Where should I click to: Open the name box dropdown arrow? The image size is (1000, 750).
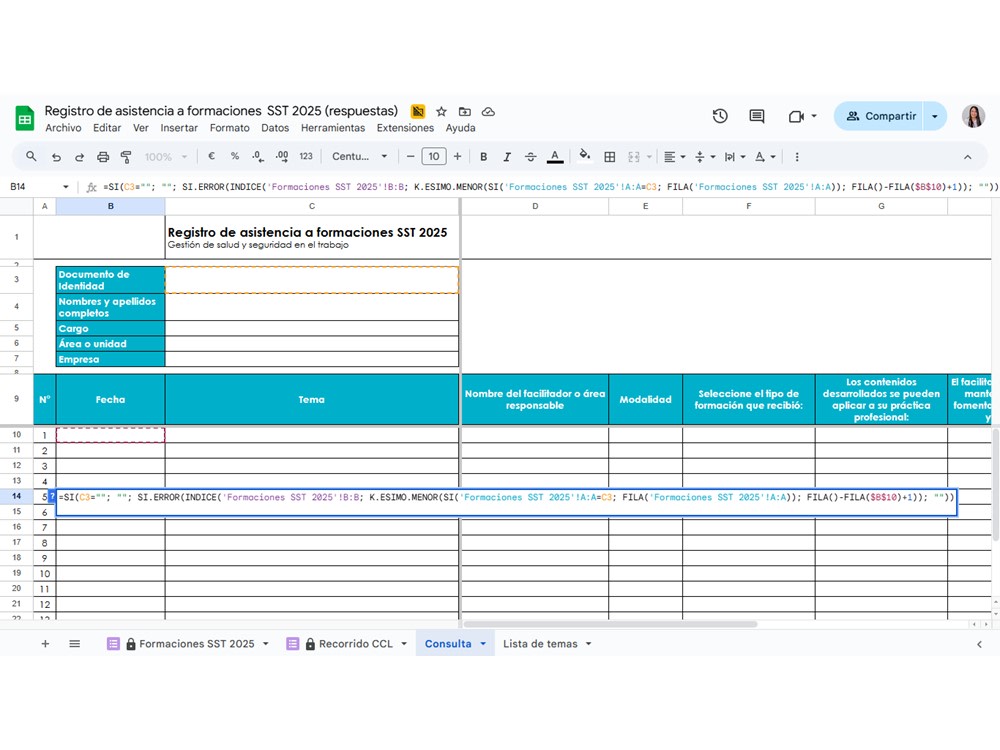point(66,187)
